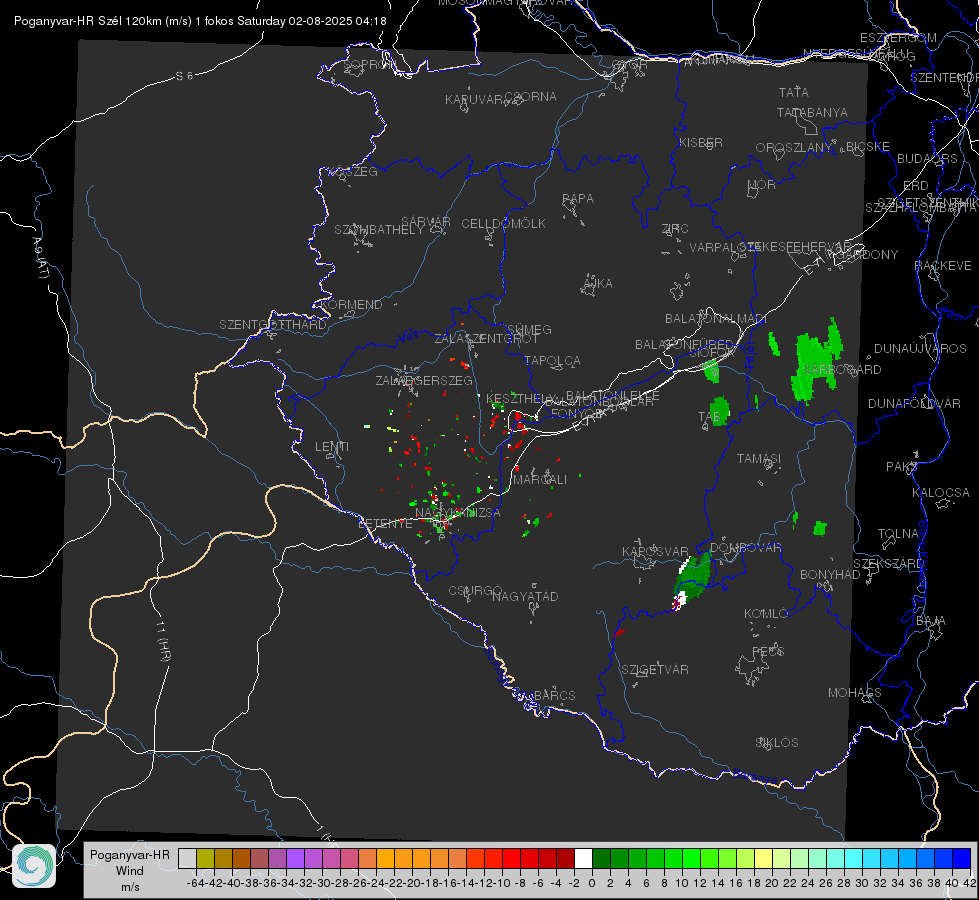Choose the white swatch between -2 and 0
The height and width of the screenshot is (900, 979).
pos(583,858)
